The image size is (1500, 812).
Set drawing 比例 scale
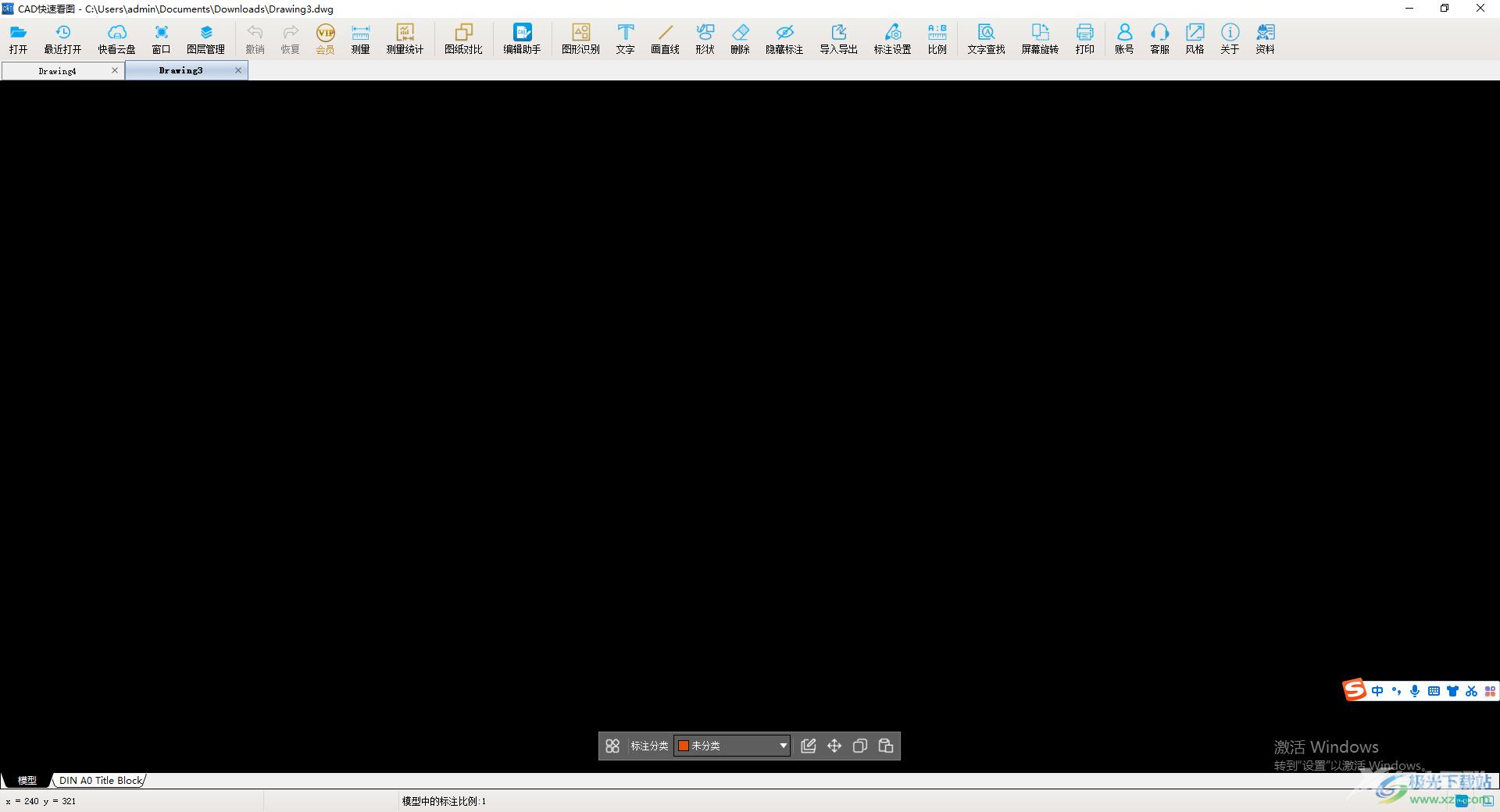point(937,38)
